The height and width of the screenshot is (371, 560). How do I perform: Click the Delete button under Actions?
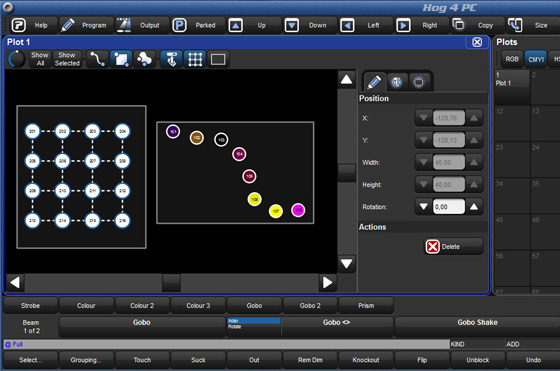(454, 246)
